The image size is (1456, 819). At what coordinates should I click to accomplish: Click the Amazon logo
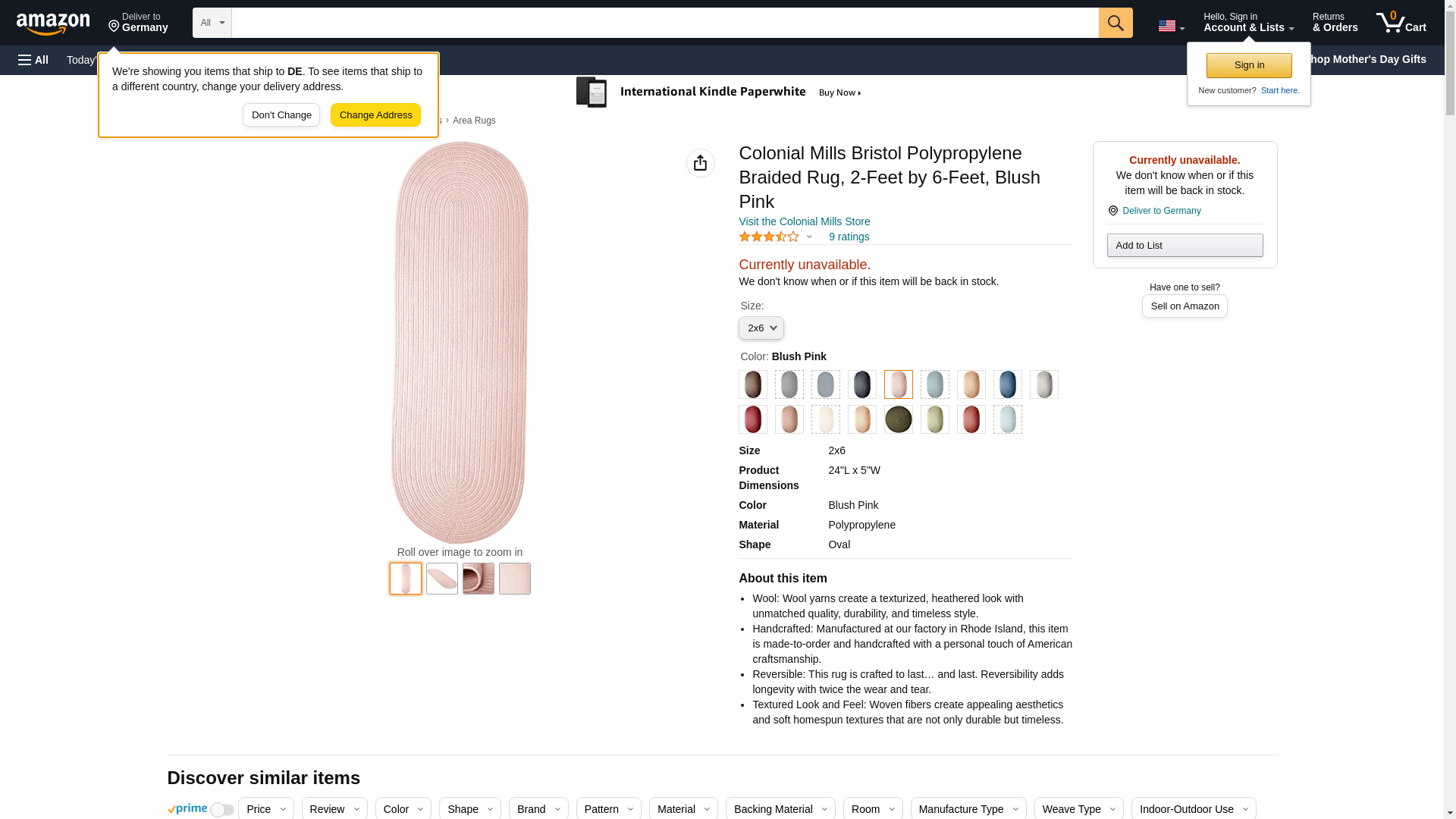tap(53, 24)
